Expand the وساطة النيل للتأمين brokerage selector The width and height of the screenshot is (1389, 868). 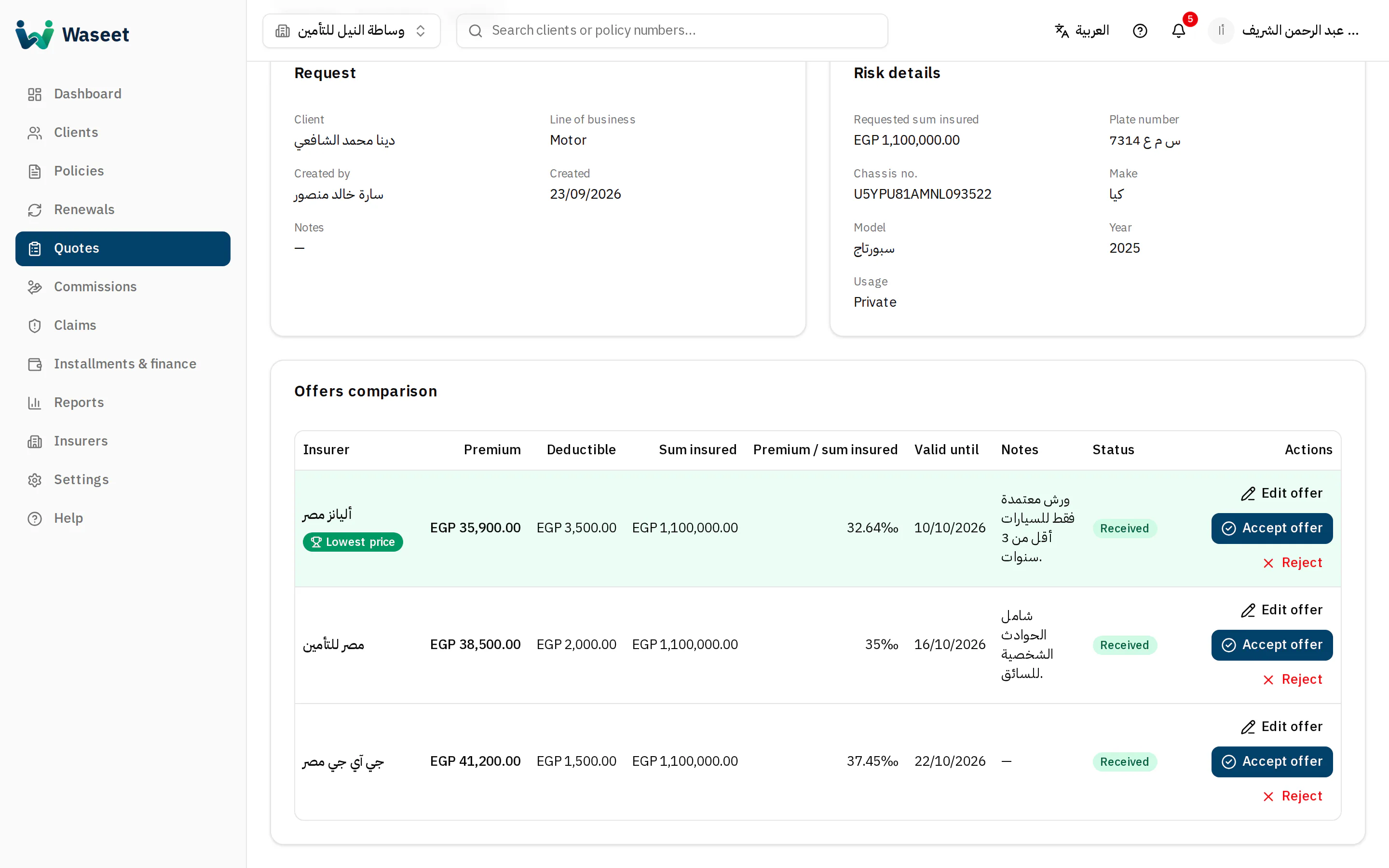(x=351, y=30)
